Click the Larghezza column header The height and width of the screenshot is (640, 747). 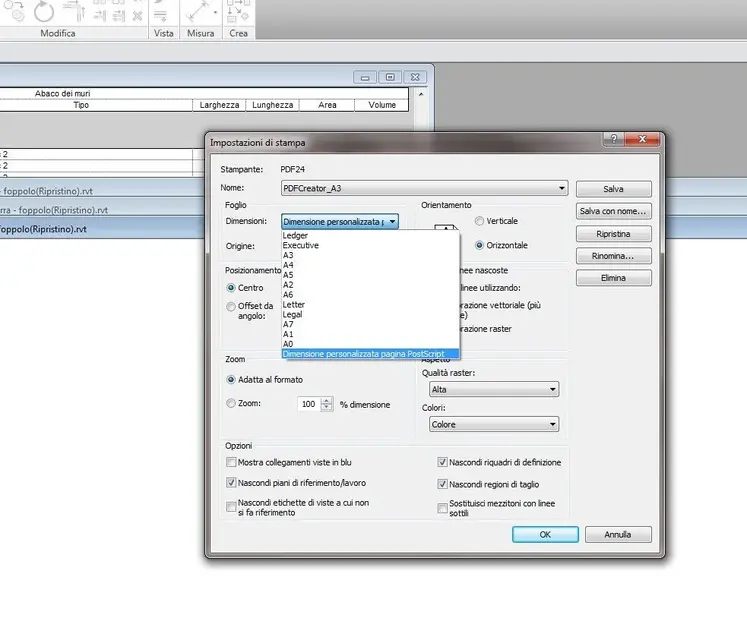pos(219,105)
